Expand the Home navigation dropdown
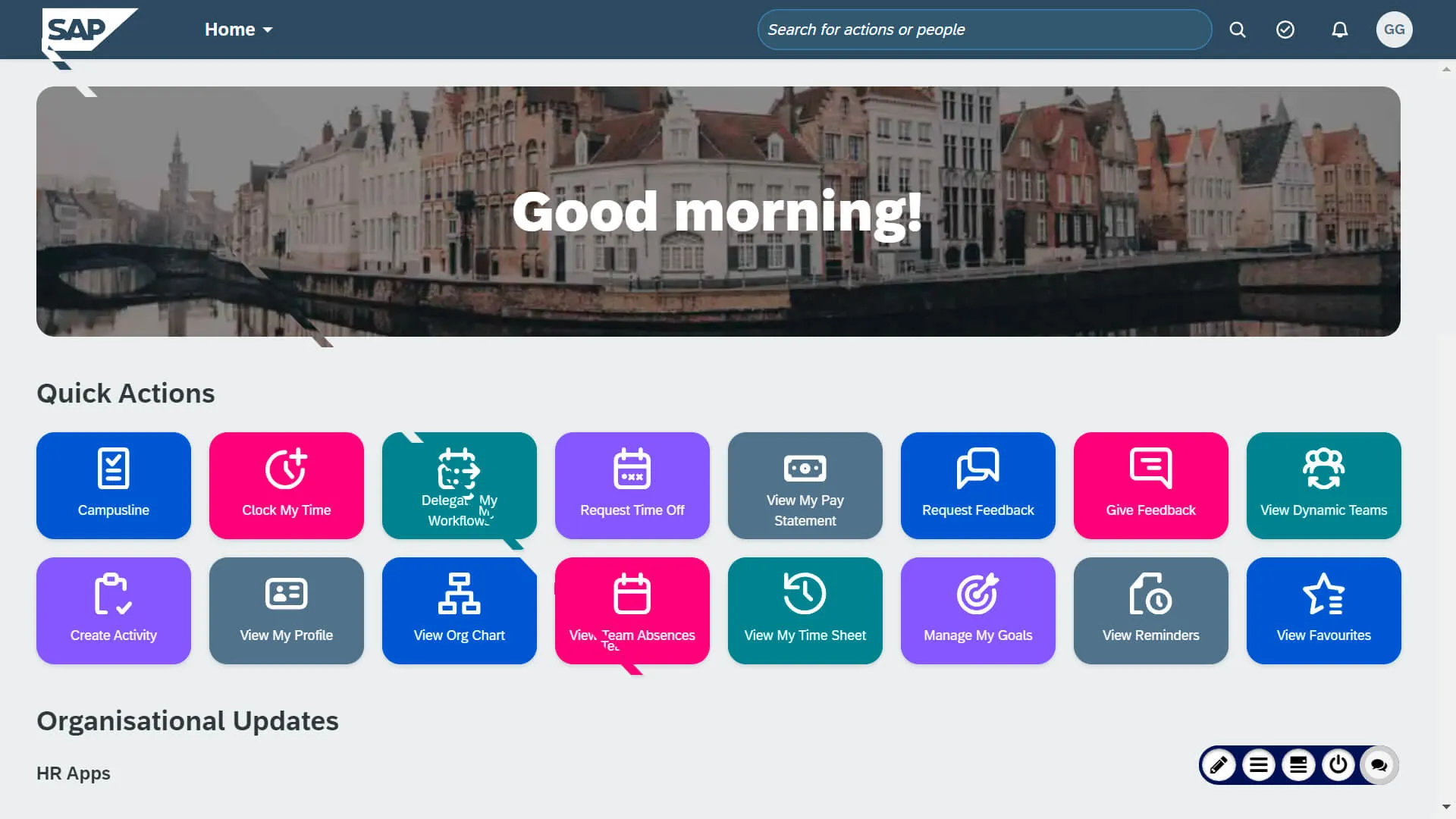Viewport: 1456px width, 819px height. (238, 30)
